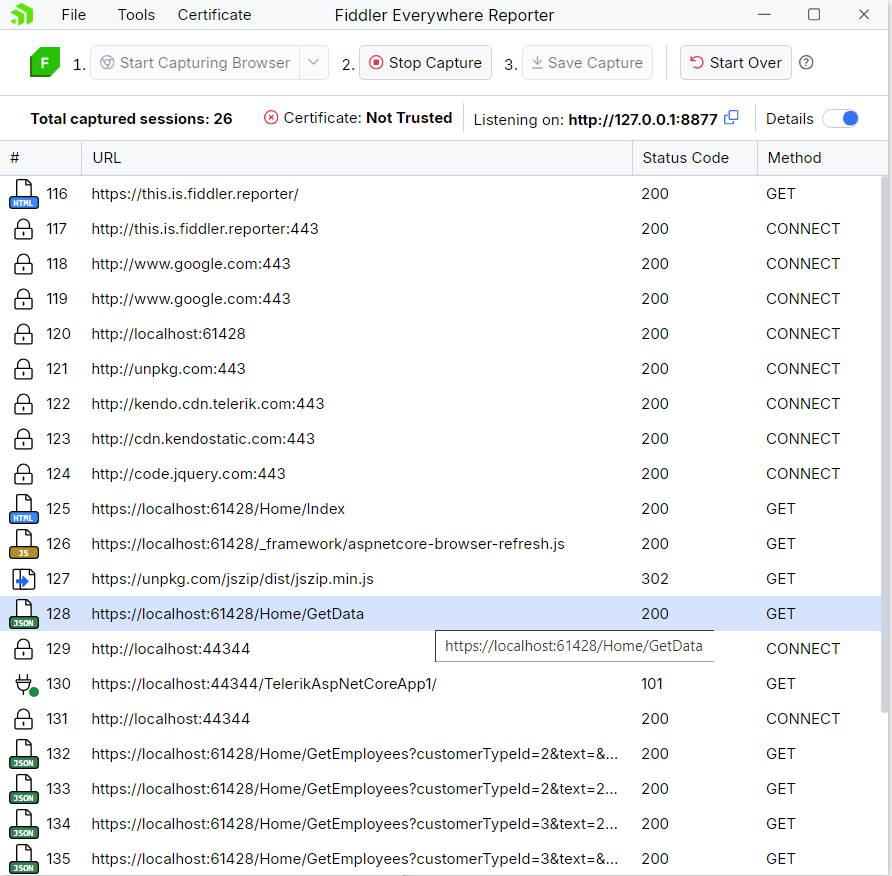
Task: Click HTML icon of session 116
Action: 23,194
